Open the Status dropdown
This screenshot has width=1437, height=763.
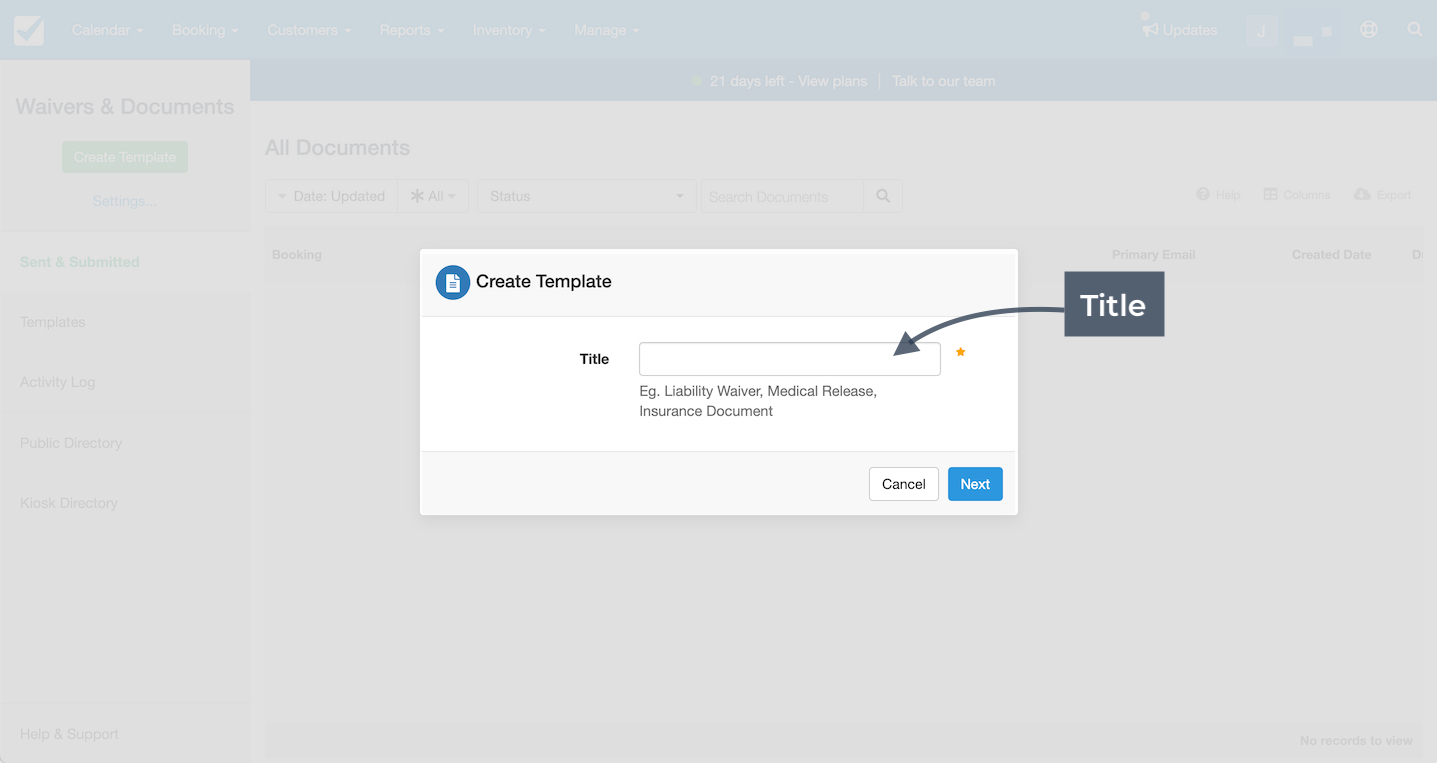point(587,196)
